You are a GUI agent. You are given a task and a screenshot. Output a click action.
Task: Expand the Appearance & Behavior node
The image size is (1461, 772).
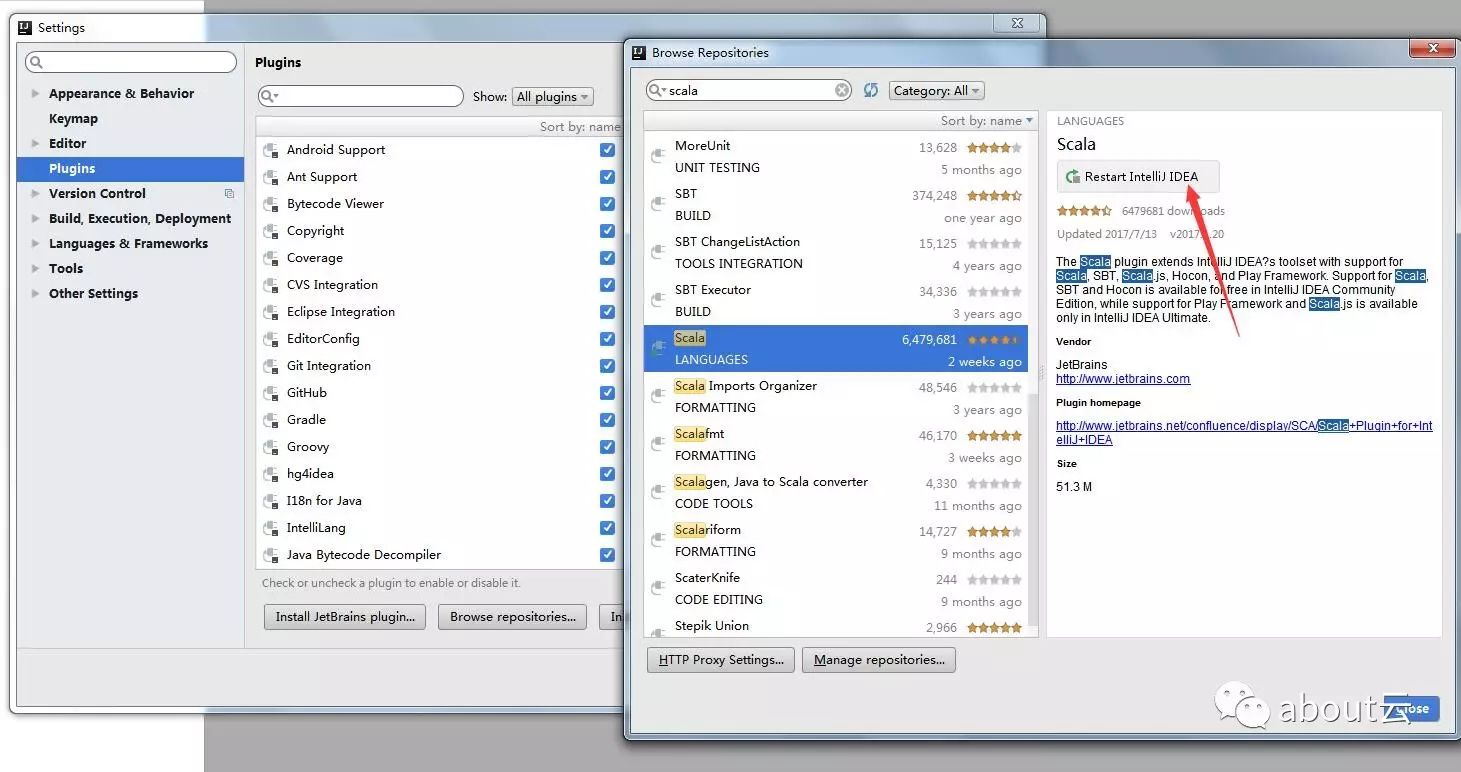tap(36, 93)
